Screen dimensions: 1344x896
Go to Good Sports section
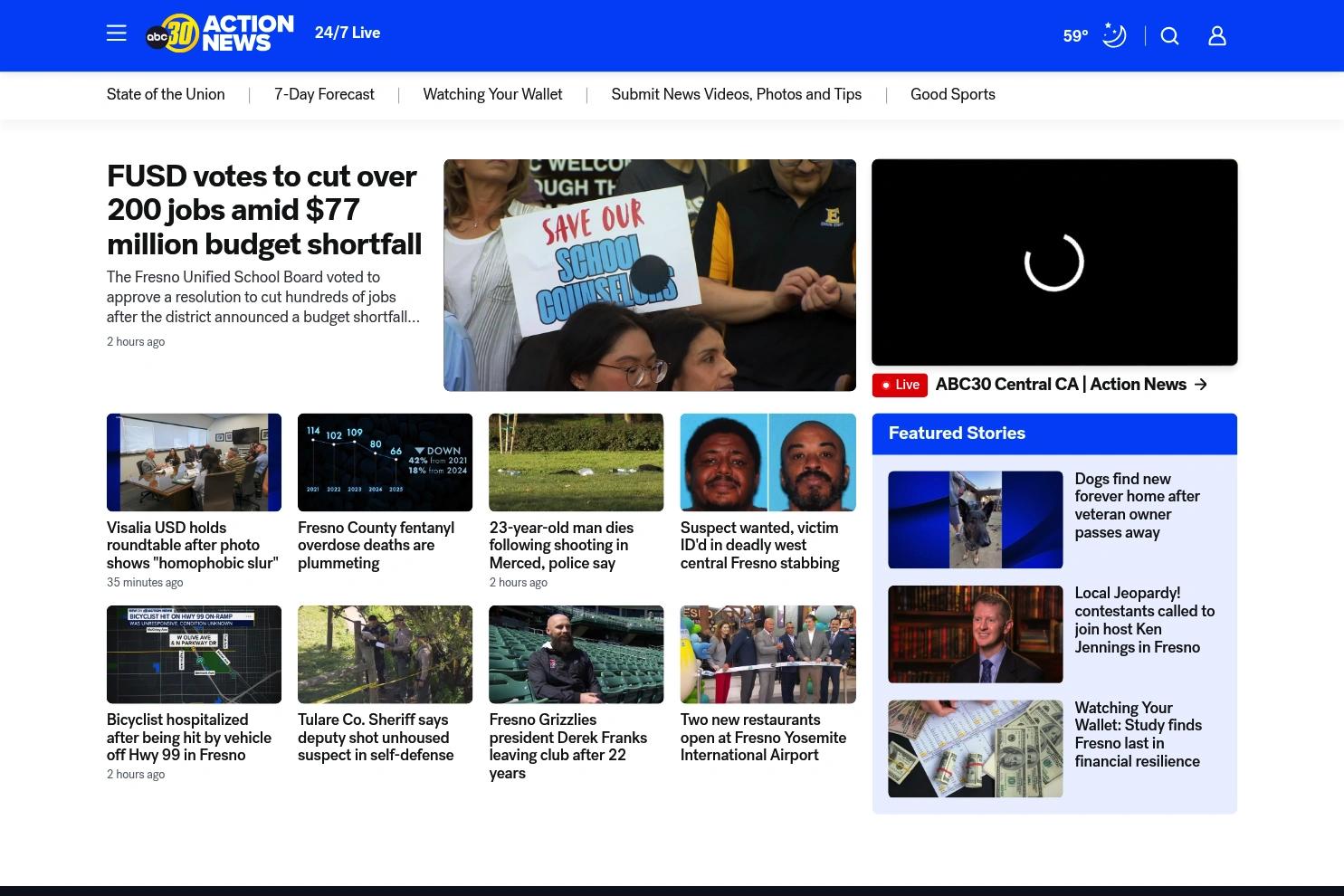pyautogui.click(x=953, y=94)
